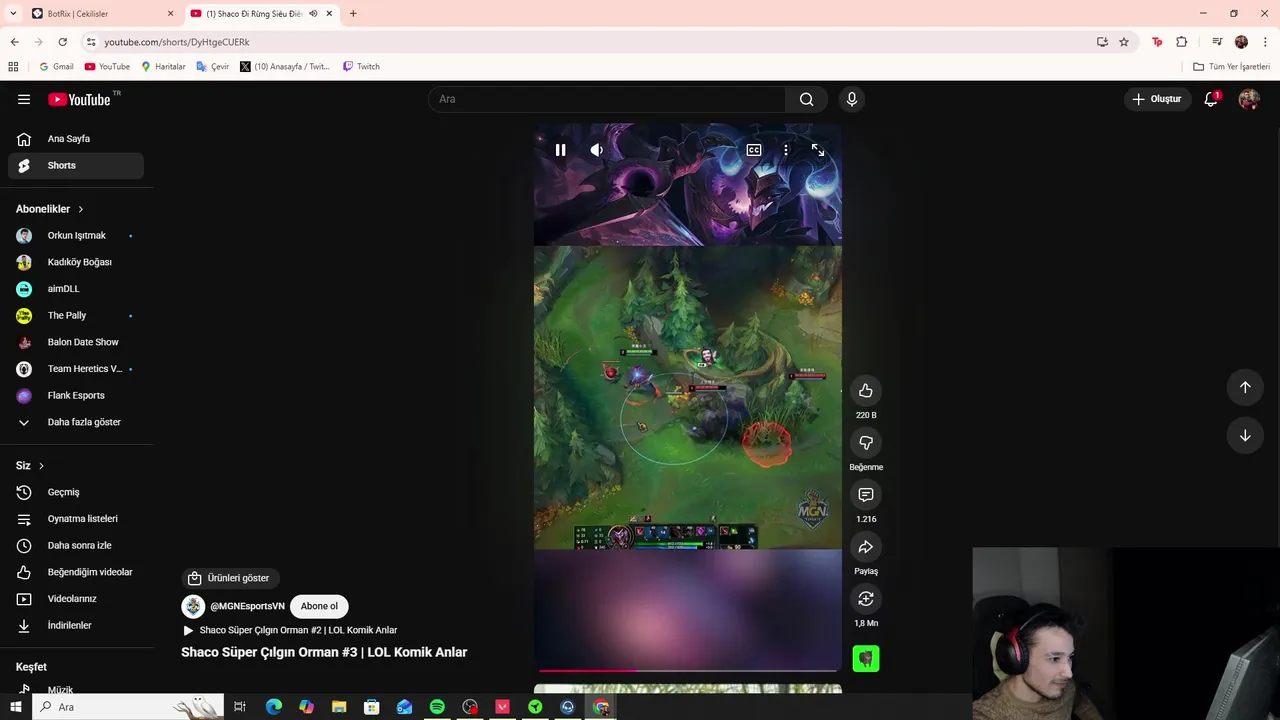Image resolution: width=1280 pixels, height=720 pixels.
Task: Open Team Heretics V... channel
Action: (76, 369)
